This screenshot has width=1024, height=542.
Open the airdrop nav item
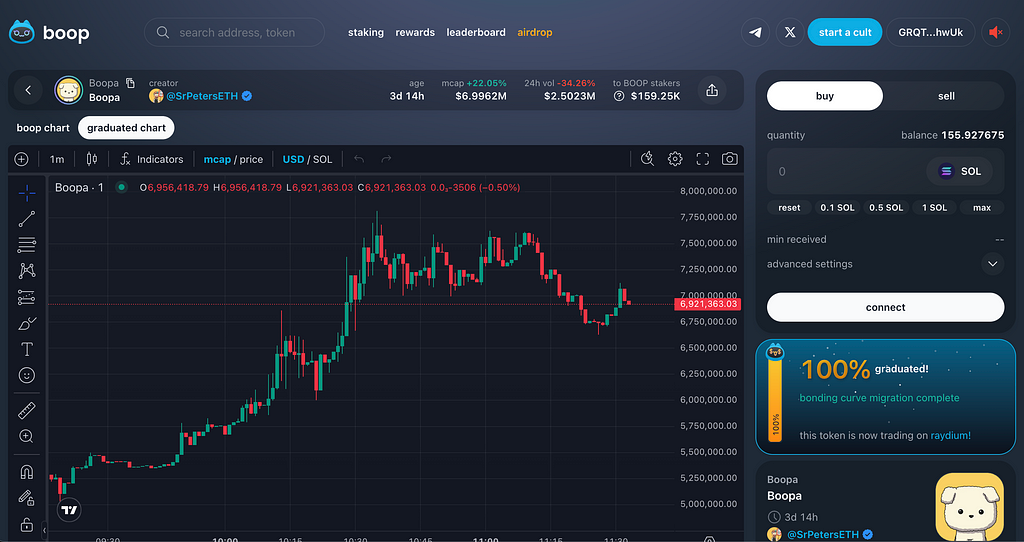535,32
